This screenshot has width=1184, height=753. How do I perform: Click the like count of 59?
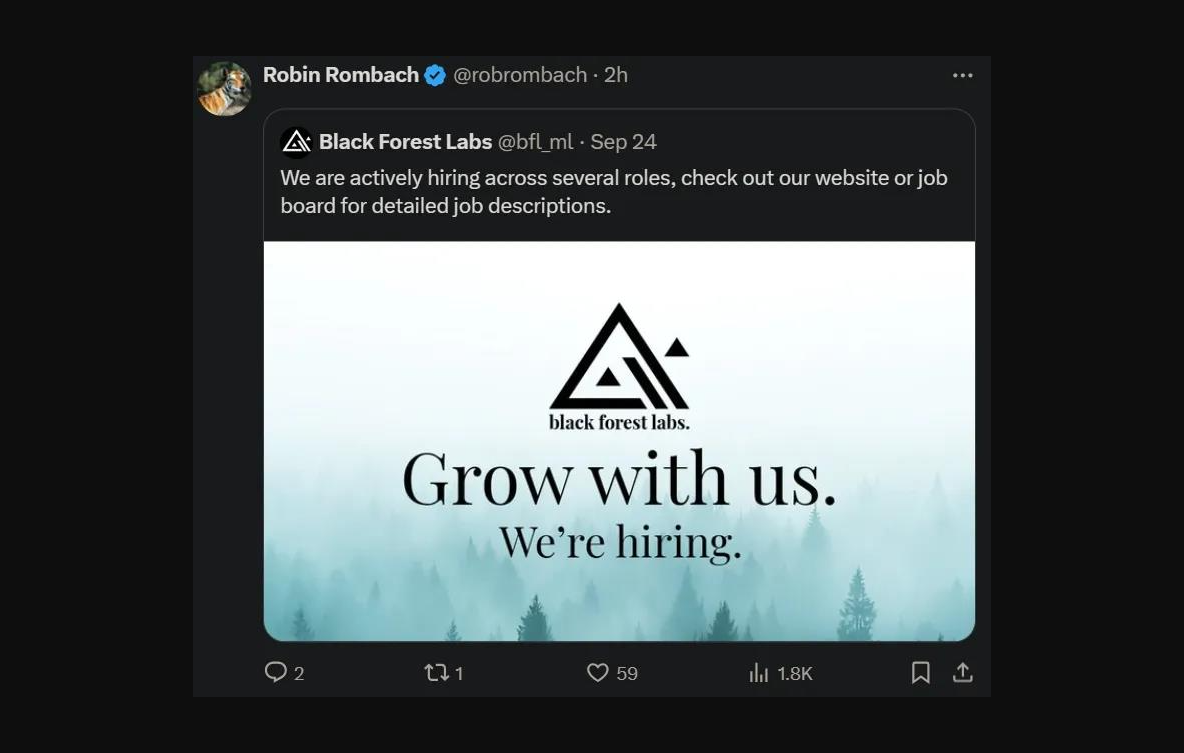tap(627, 674)
